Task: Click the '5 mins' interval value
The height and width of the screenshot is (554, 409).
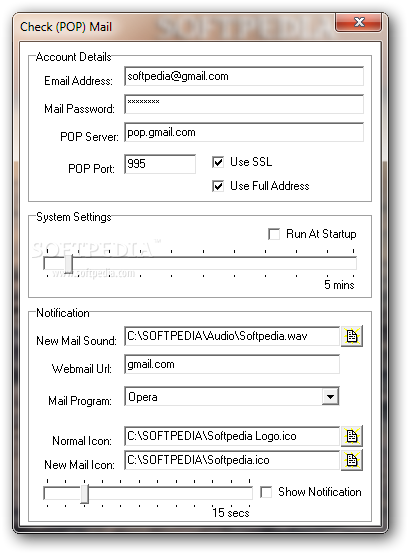Action: tap(339, 285)
